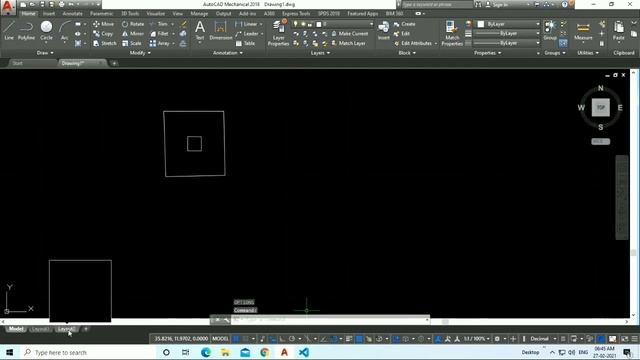Click Match Layer button
Screen dimensions: 640x360
[x=349, y=43]
